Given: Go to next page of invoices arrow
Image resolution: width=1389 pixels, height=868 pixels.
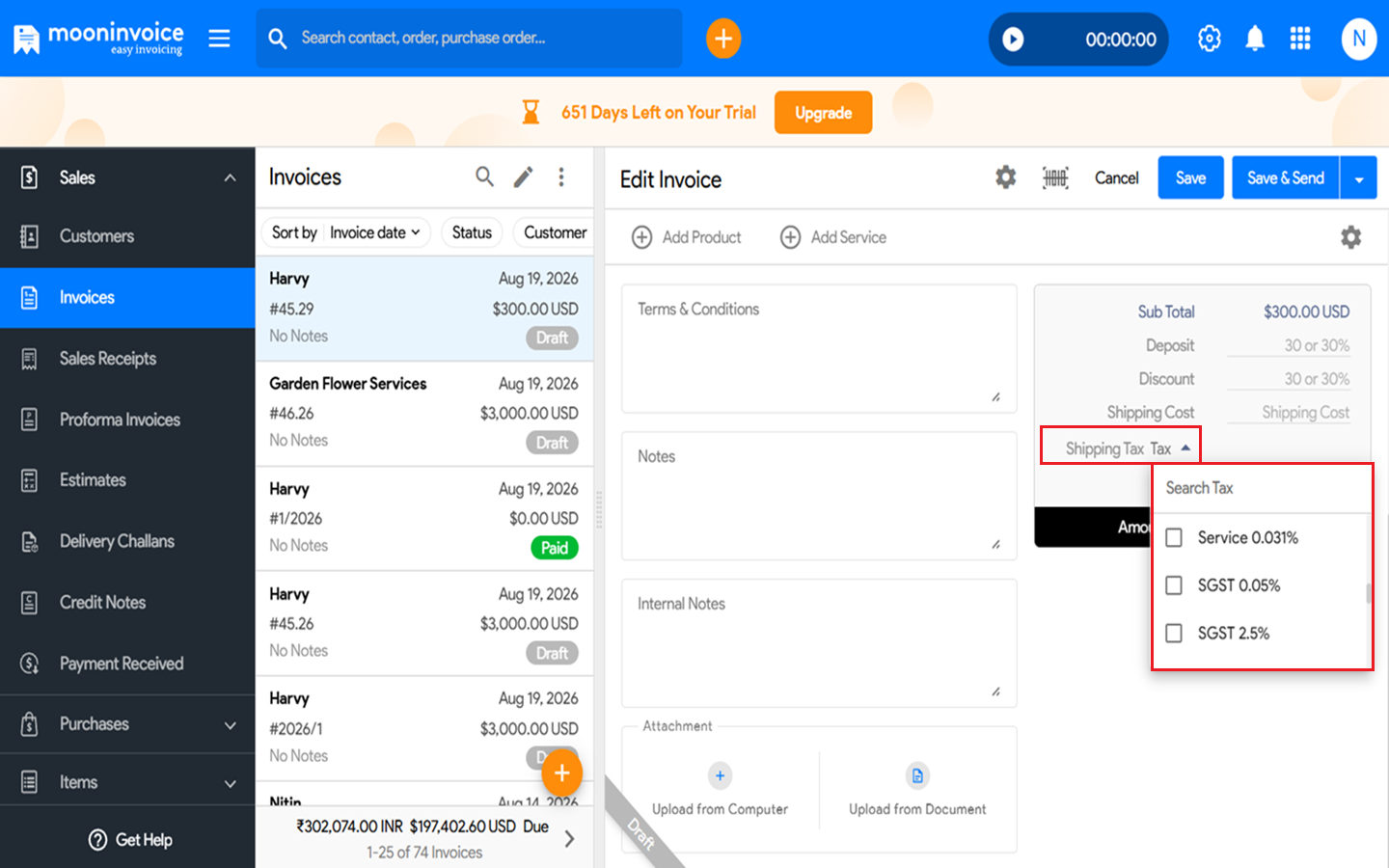Looking at the screenshot, I should tap(569, 839).
